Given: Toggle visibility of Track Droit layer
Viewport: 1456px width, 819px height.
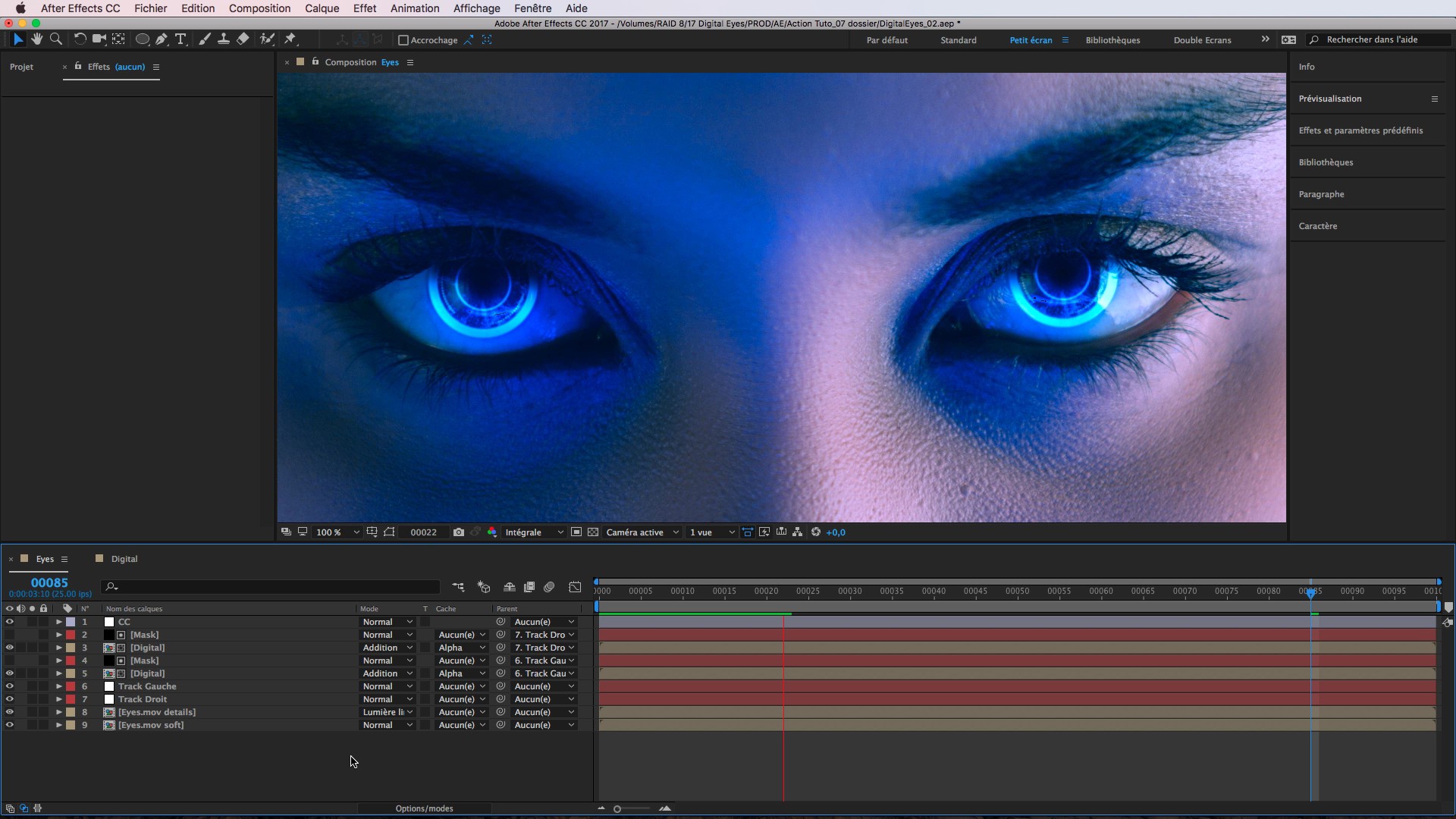Looking at the screenshot, I should coord(9,699).
